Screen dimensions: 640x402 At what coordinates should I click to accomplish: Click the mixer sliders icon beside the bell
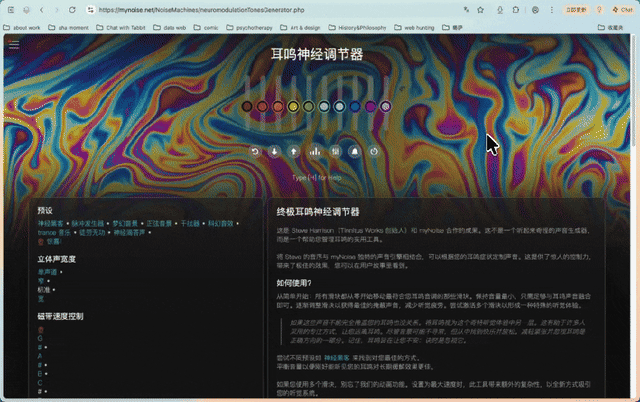click(336, 152)
